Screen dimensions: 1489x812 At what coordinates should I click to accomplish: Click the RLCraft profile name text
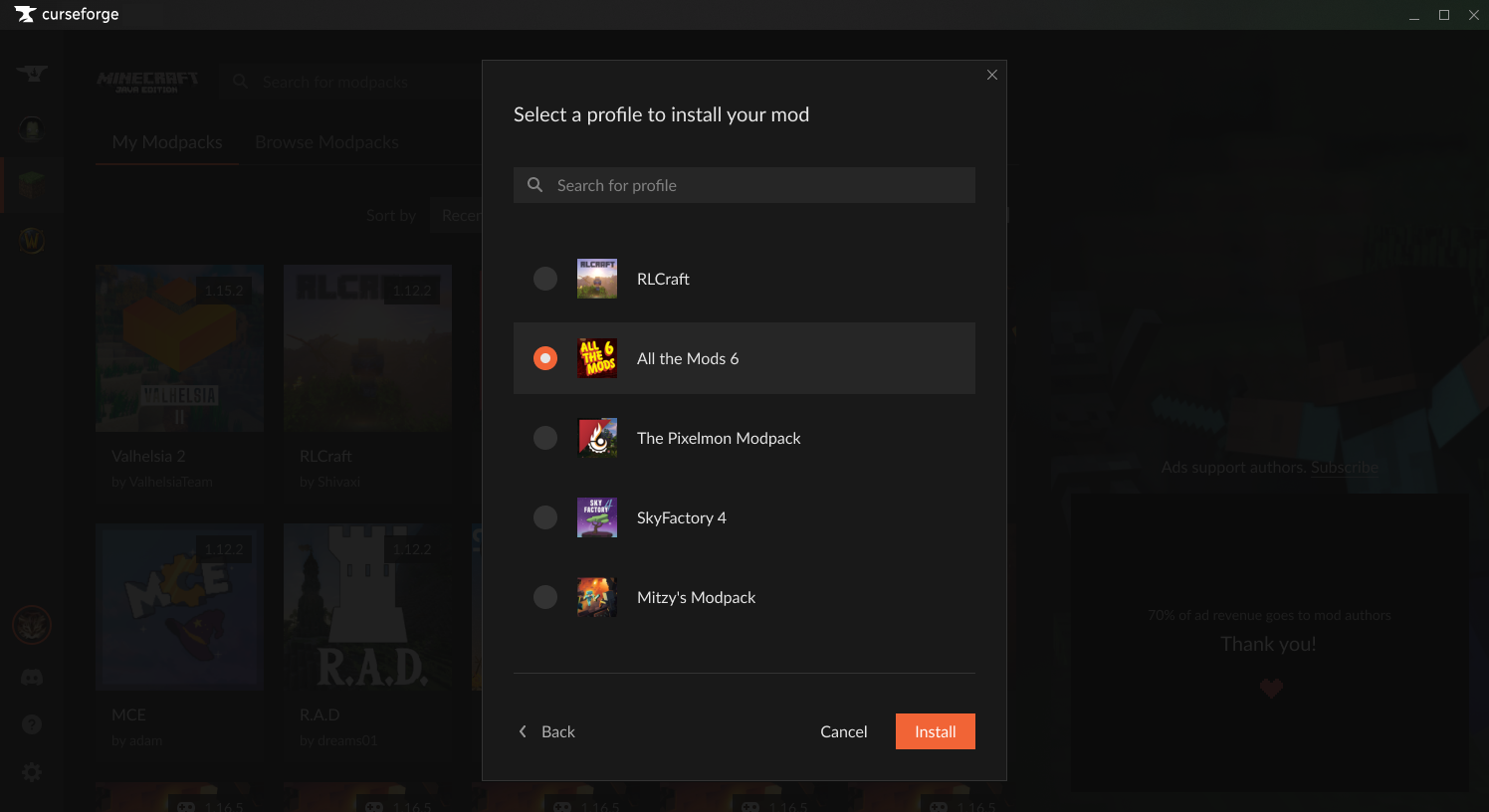pos(663,279)
